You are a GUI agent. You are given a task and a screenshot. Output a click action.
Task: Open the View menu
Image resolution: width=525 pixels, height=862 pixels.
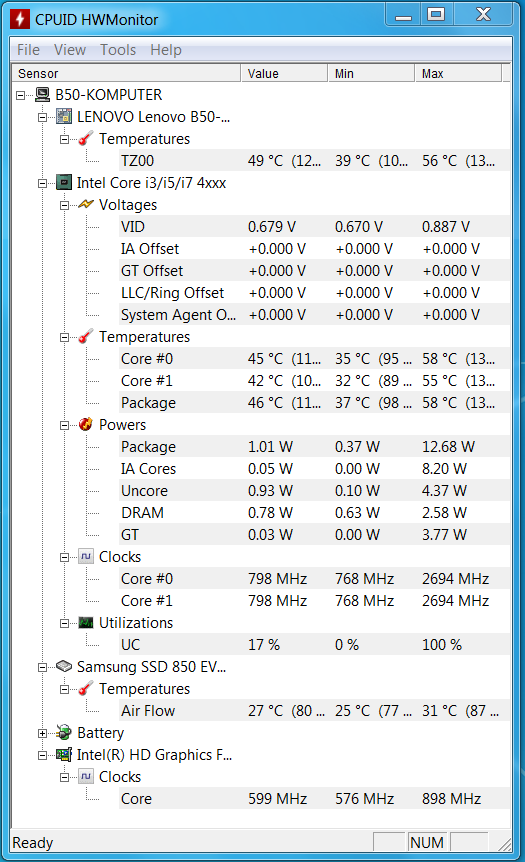[70, 49]
